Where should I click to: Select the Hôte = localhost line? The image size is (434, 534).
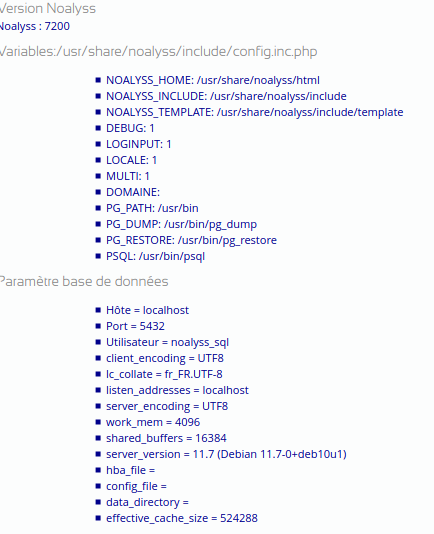tap(147, 310)
